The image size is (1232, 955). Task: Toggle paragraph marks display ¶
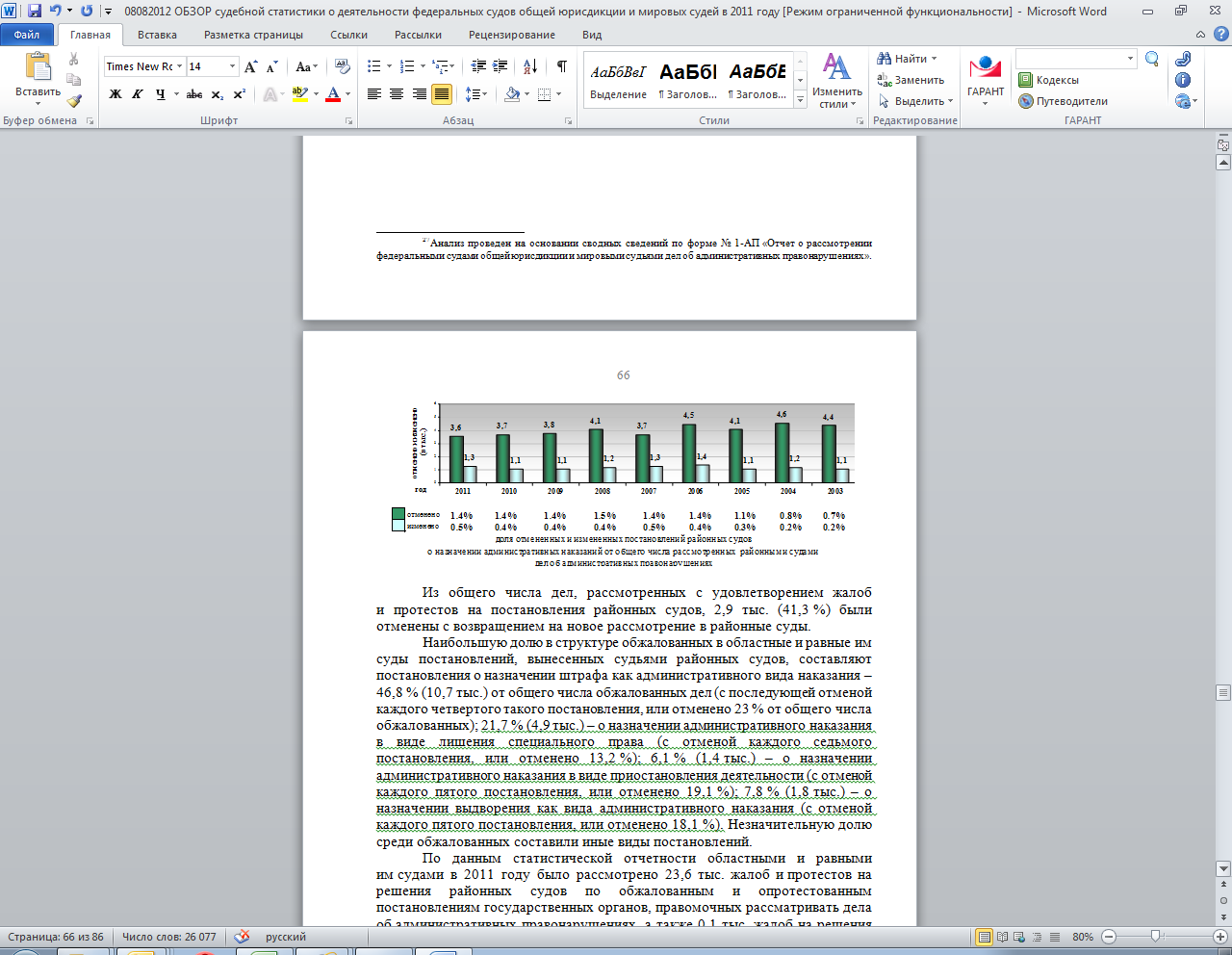pos(561,66)
